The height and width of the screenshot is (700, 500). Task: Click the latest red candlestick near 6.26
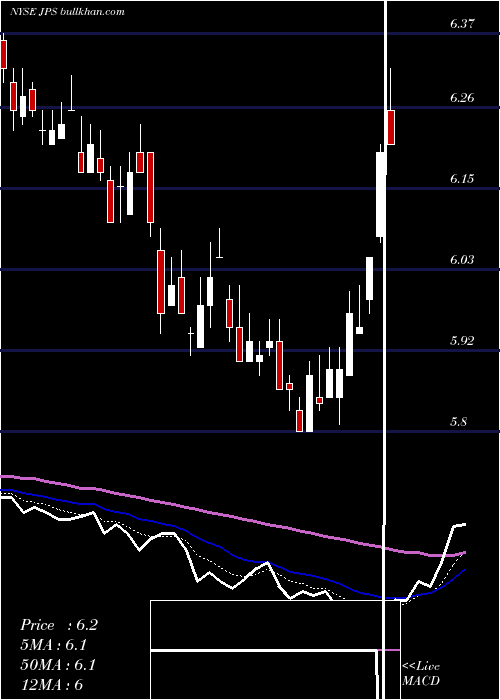pyautogui.click(x=391, y=127)
